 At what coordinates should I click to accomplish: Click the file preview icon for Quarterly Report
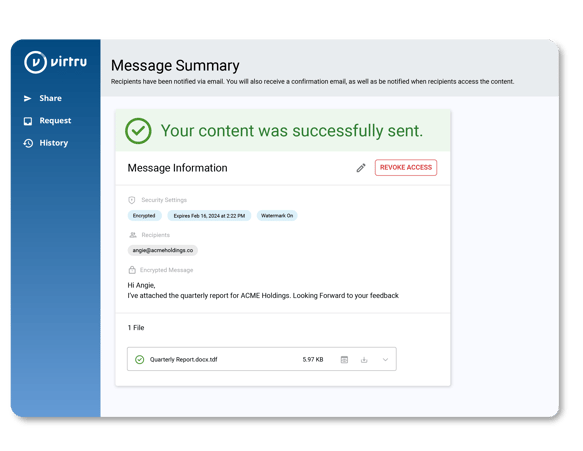(x=344, y=360)
